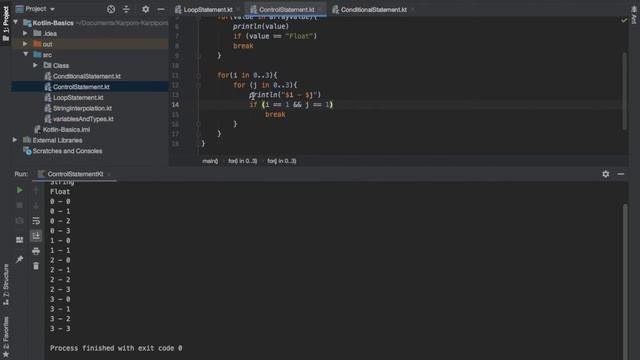Print the console output
Screen dimensions: 640x360
click(36, 251)
